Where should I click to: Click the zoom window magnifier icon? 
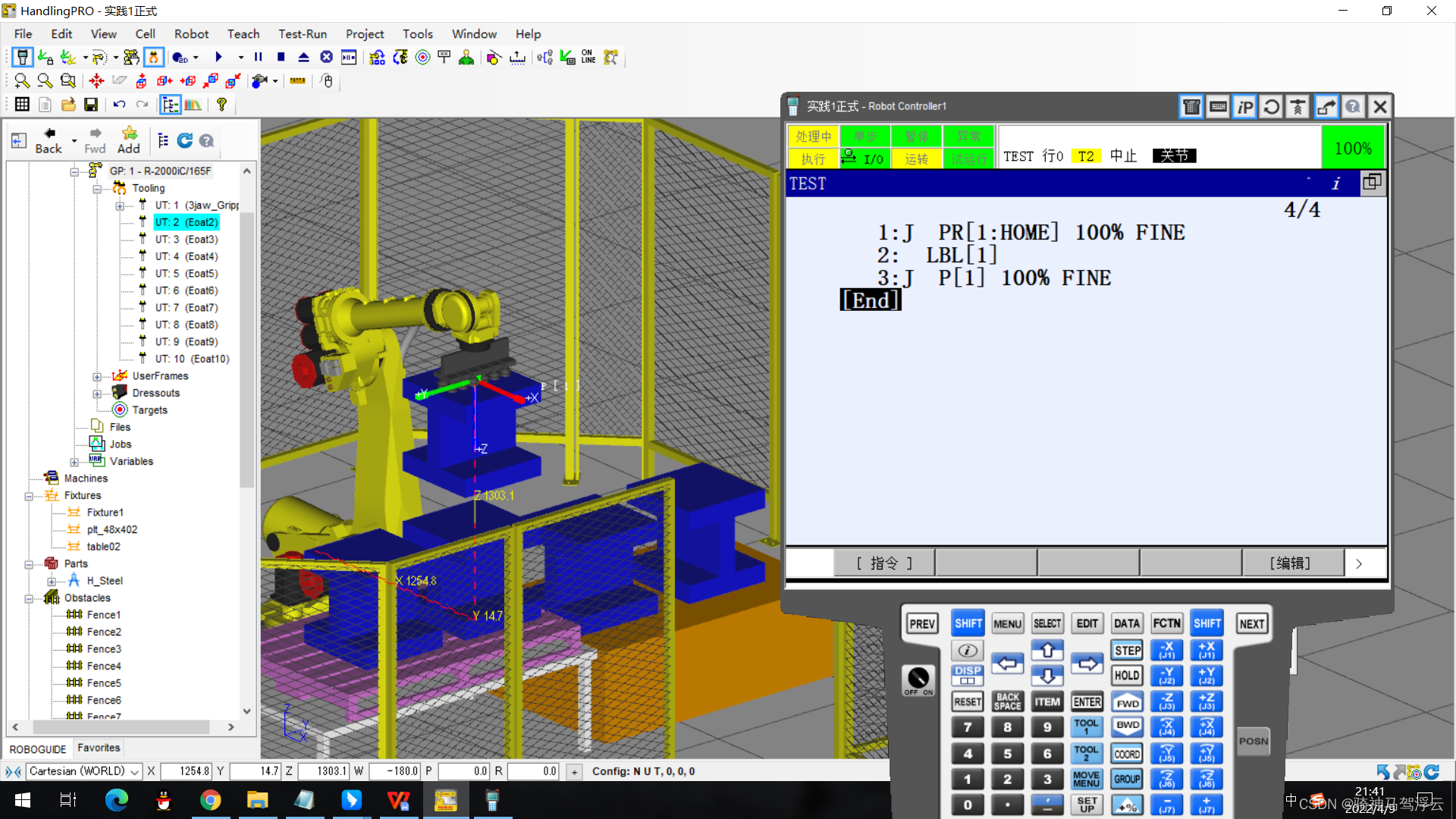pyautogui.click(x=68, y=81)
